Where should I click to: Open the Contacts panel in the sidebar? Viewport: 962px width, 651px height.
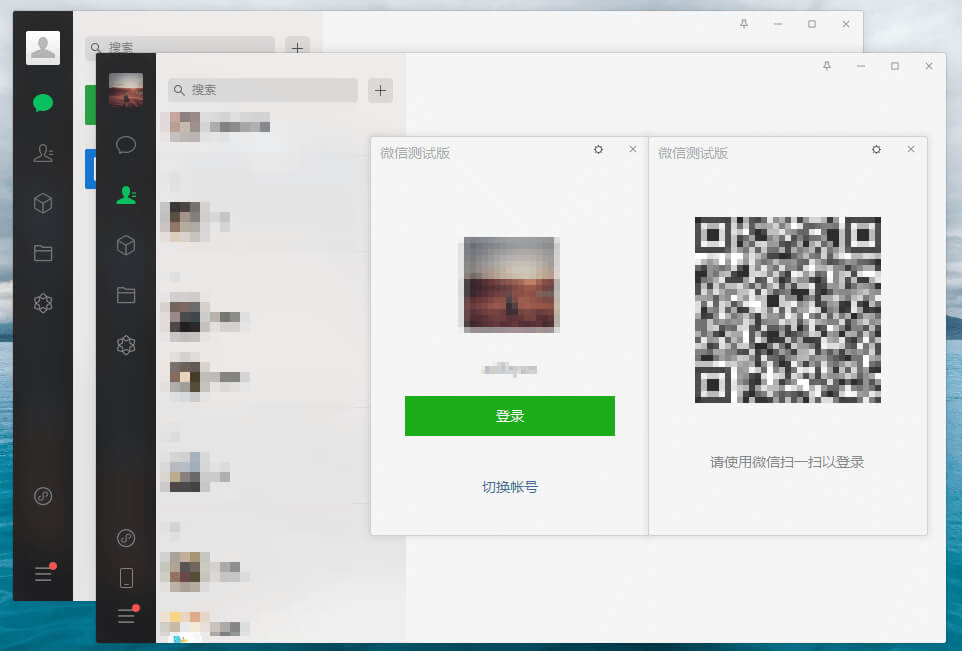[125, 195]
